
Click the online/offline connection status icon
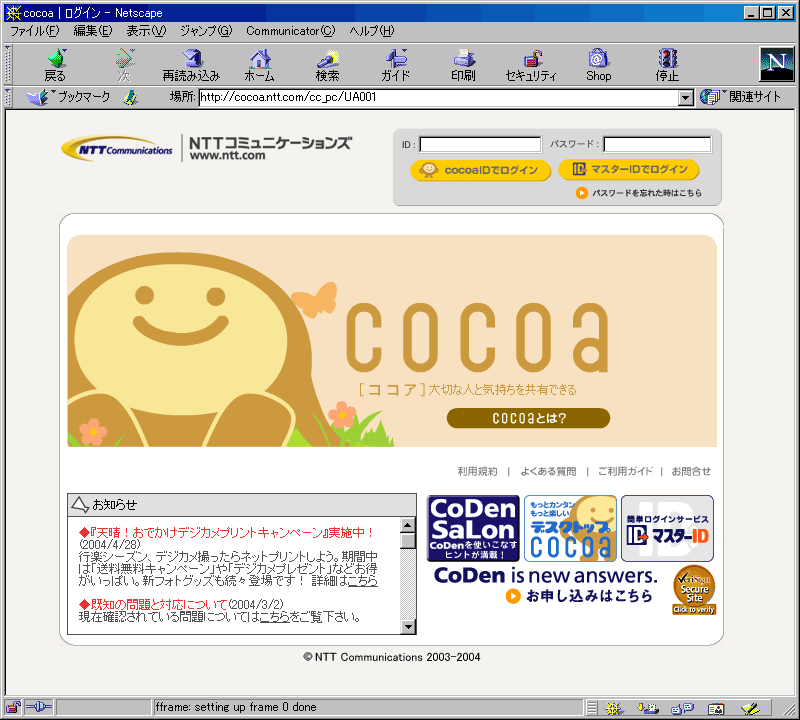39,707
